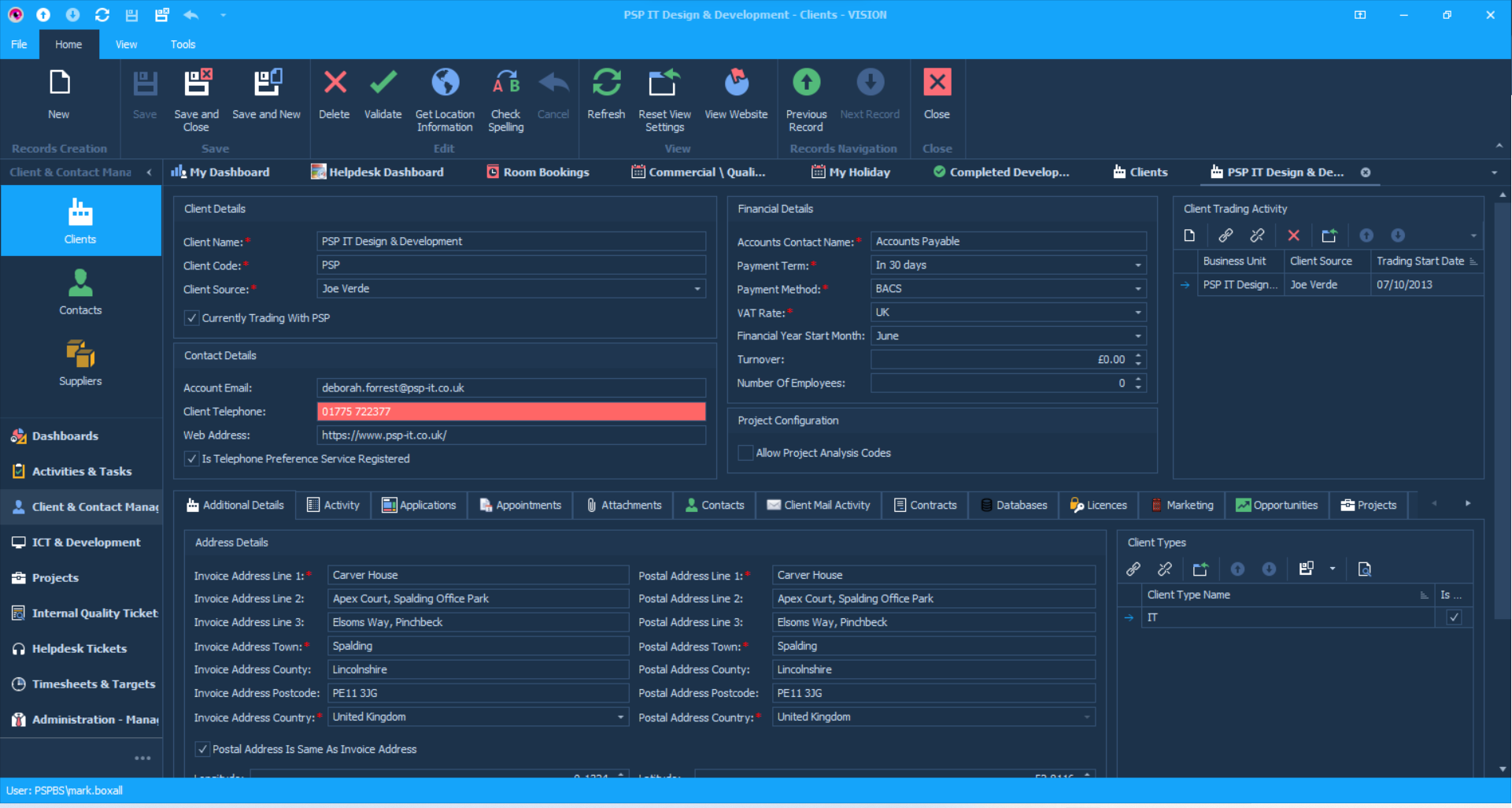
Task: Click unlink icon in Client Trading Activity
Action: tap(1257, 235)
